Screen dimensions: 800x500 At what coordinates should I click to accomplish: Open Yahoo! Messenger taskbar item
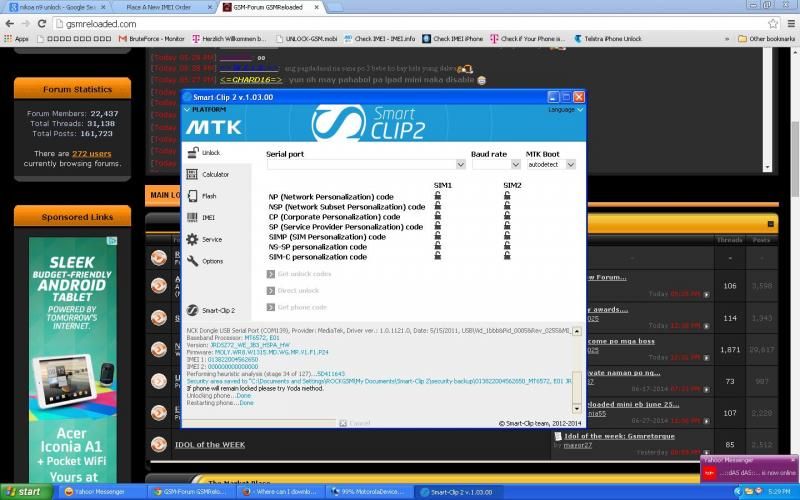pyautogui.click(x=101, y=492)
